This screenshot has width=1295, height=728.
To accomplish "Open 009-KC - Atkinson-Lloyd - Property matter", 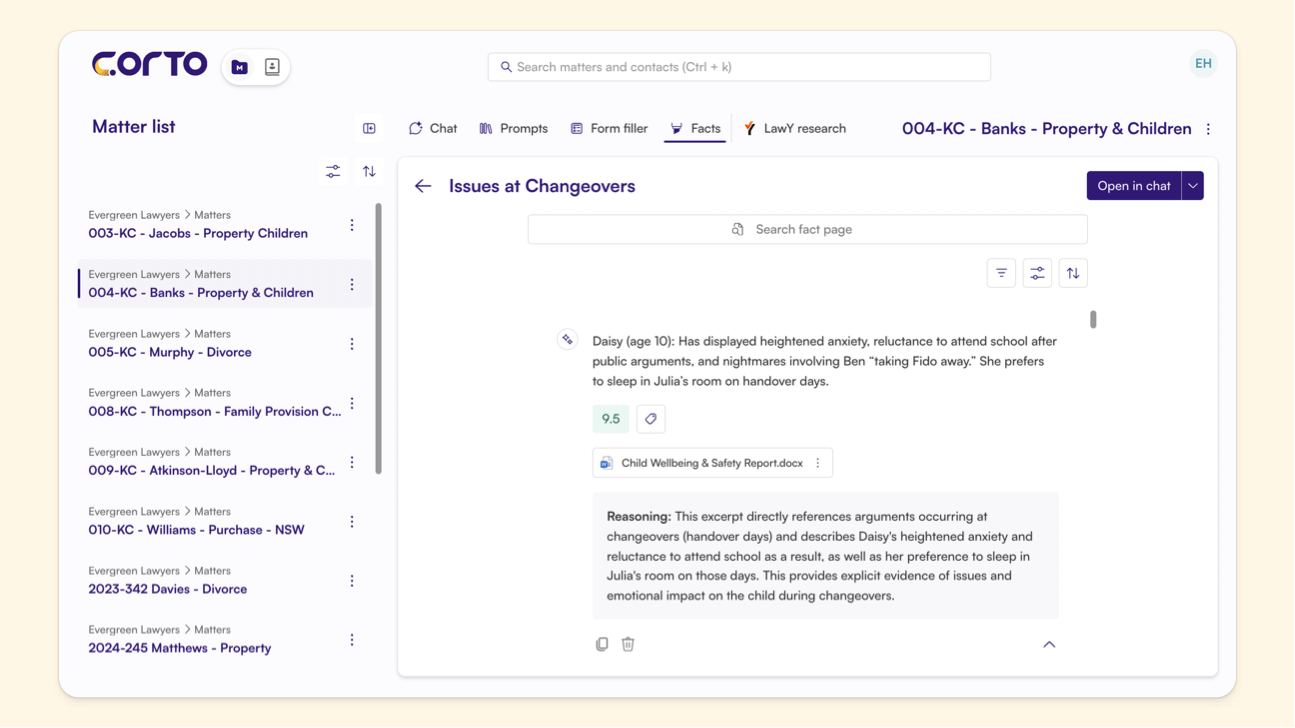I will point(212,470).
